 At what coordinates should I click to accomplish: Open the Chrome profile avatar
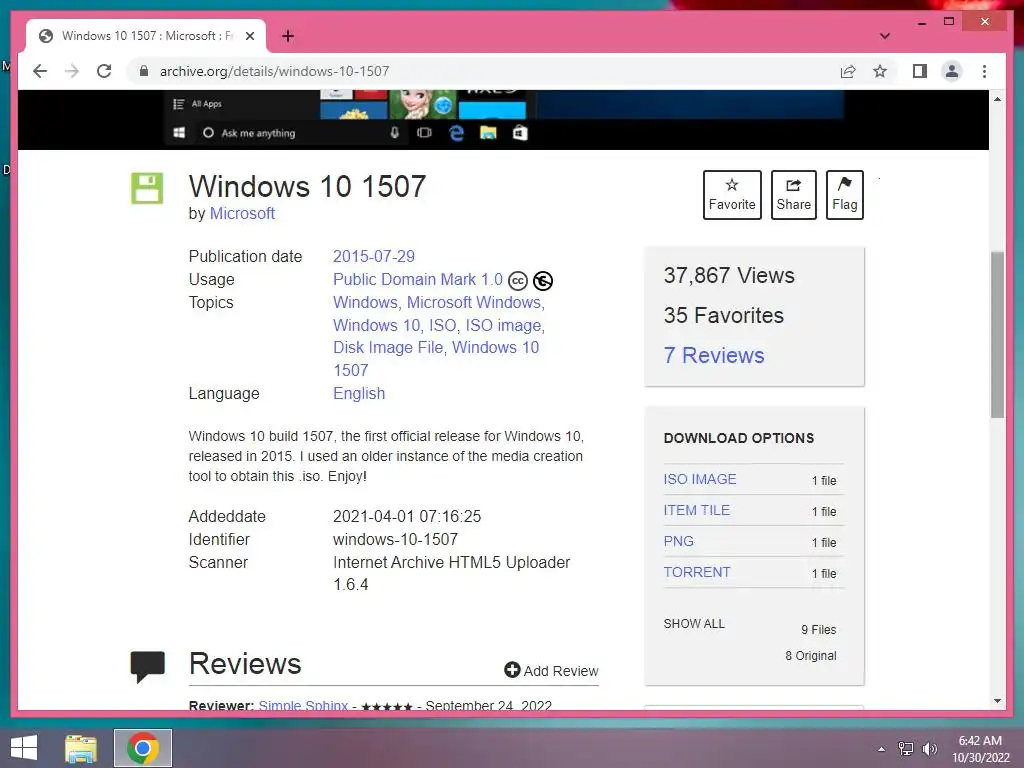point(952,71)
